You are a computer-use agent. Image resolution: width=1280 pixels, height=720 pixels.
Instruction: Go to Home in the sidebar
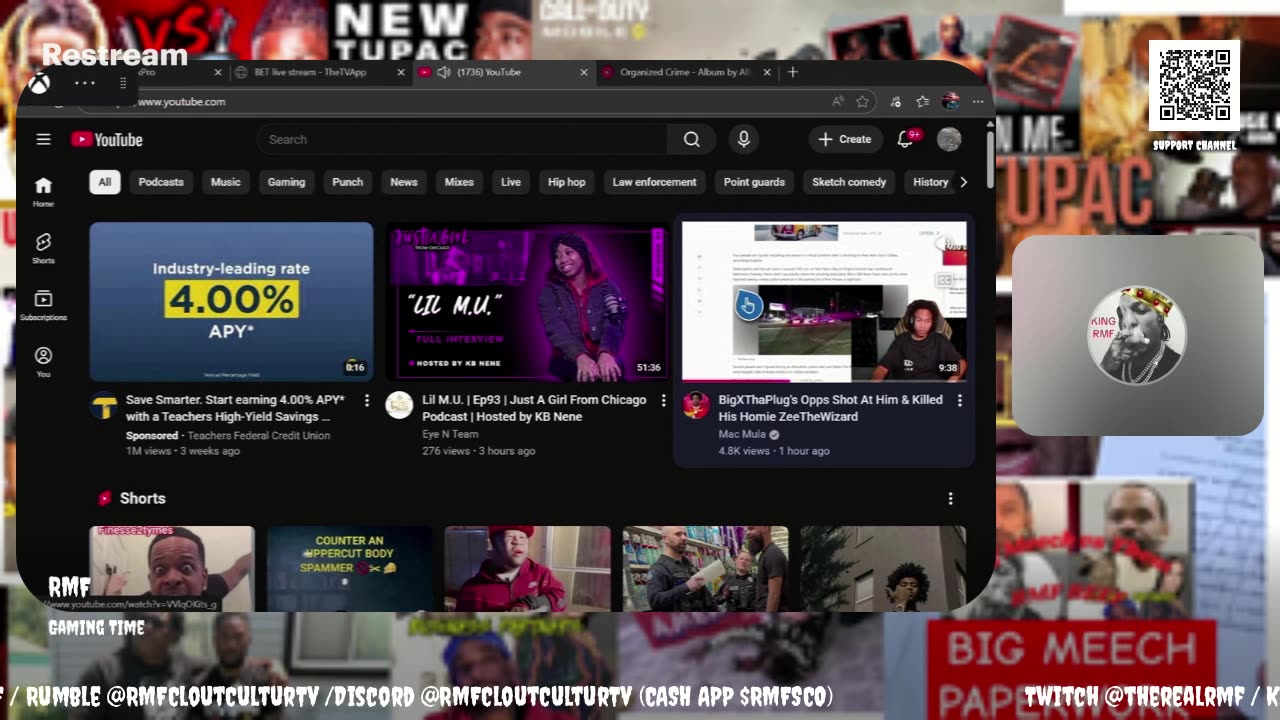pyautogui.click(x=43, y=191)
